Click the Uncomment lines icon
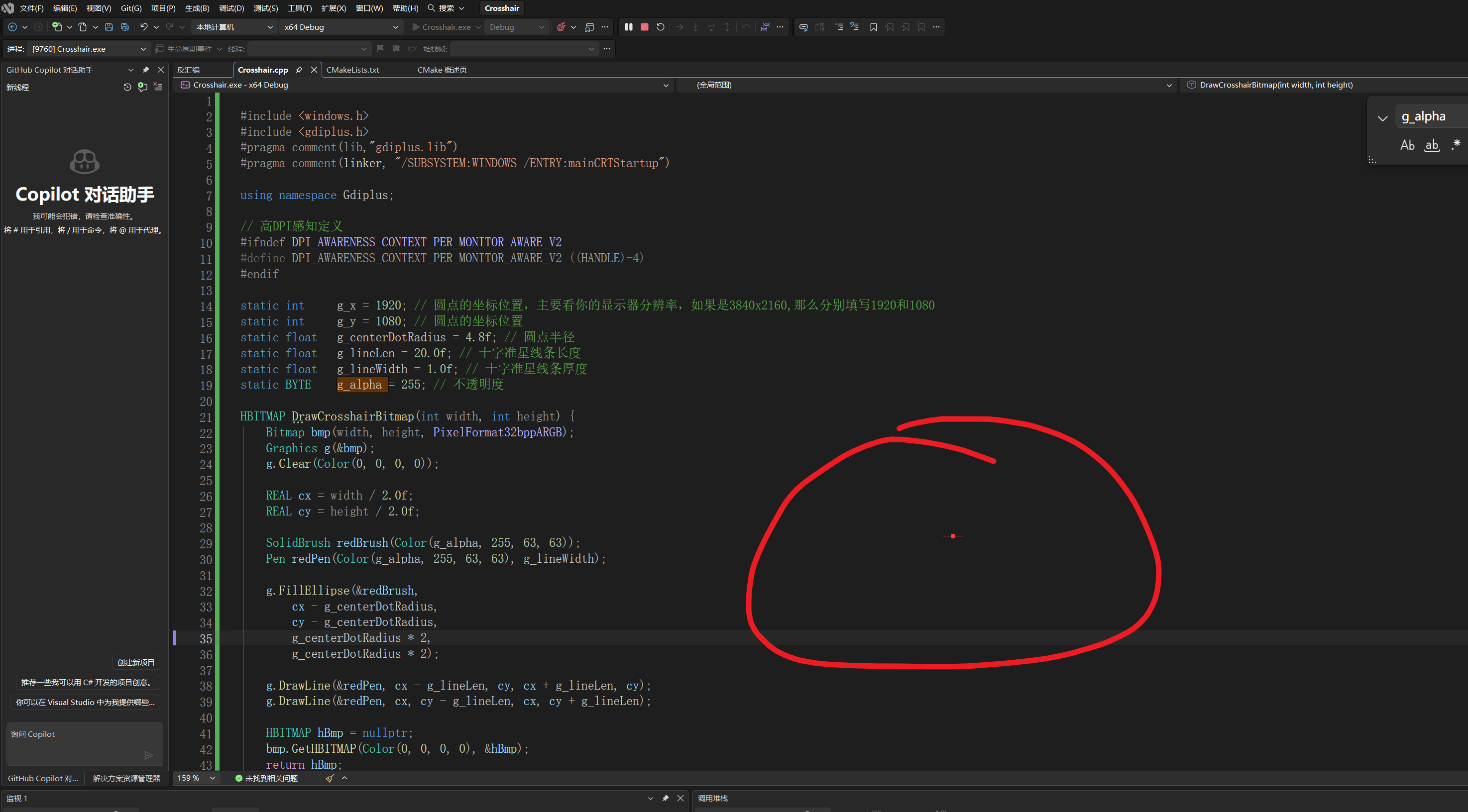The height and width of the screenshot is (812, 1468). coord(854,27)
